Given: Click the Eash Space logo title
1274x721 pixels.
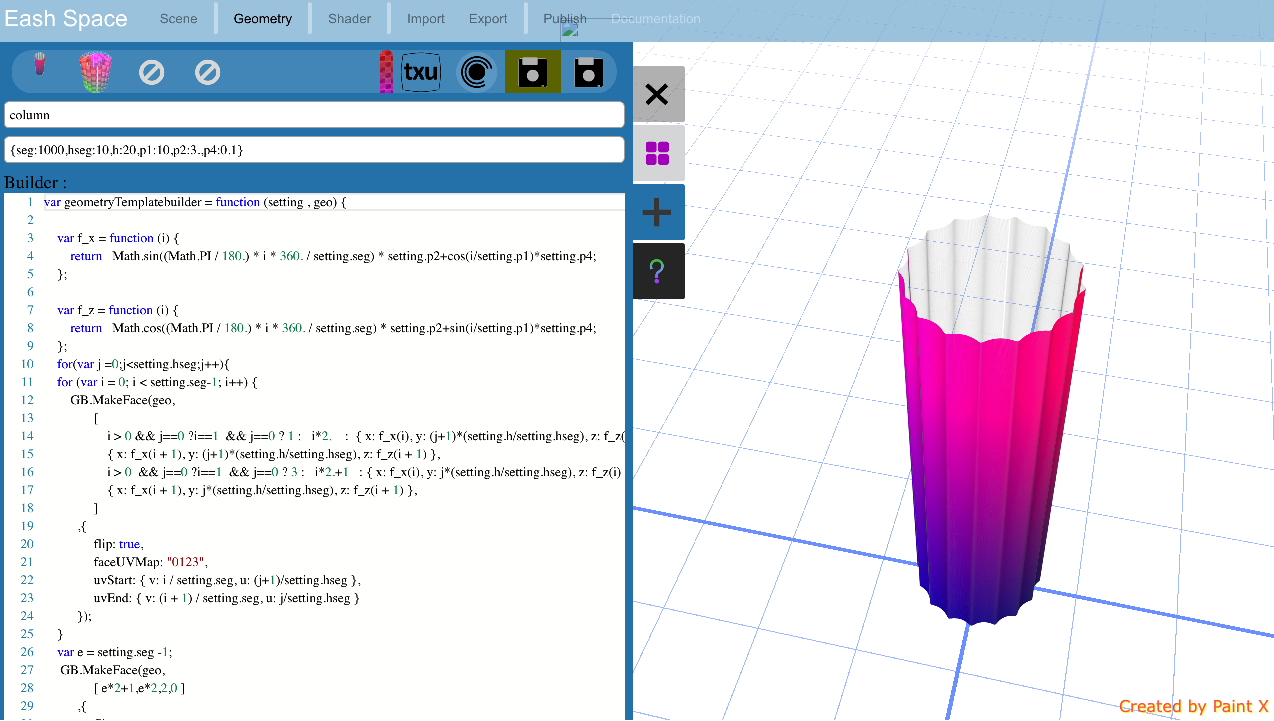Looking at the screenshot, I should pyautogui.click(x=66, y=19).
